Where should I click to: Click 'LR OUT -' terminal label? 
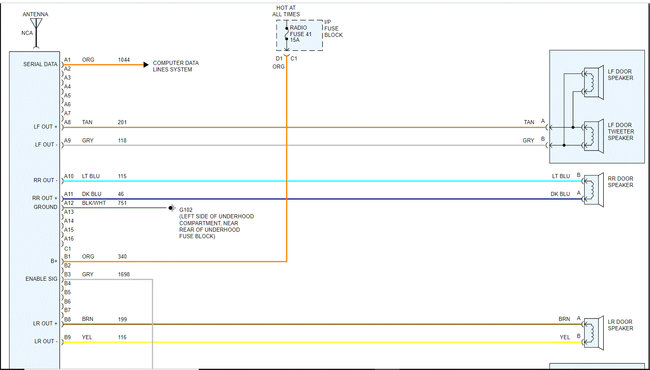(46, 341)
